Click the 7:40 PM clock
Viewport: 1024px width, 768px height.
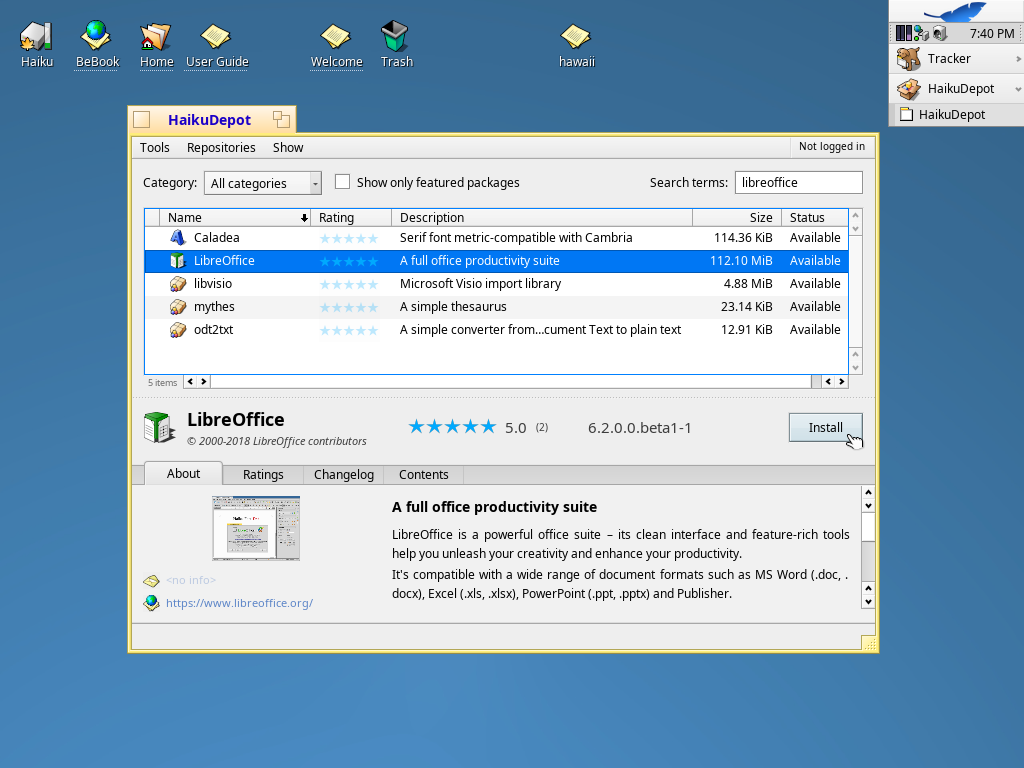pyautogui.click(x=991, y=33)
